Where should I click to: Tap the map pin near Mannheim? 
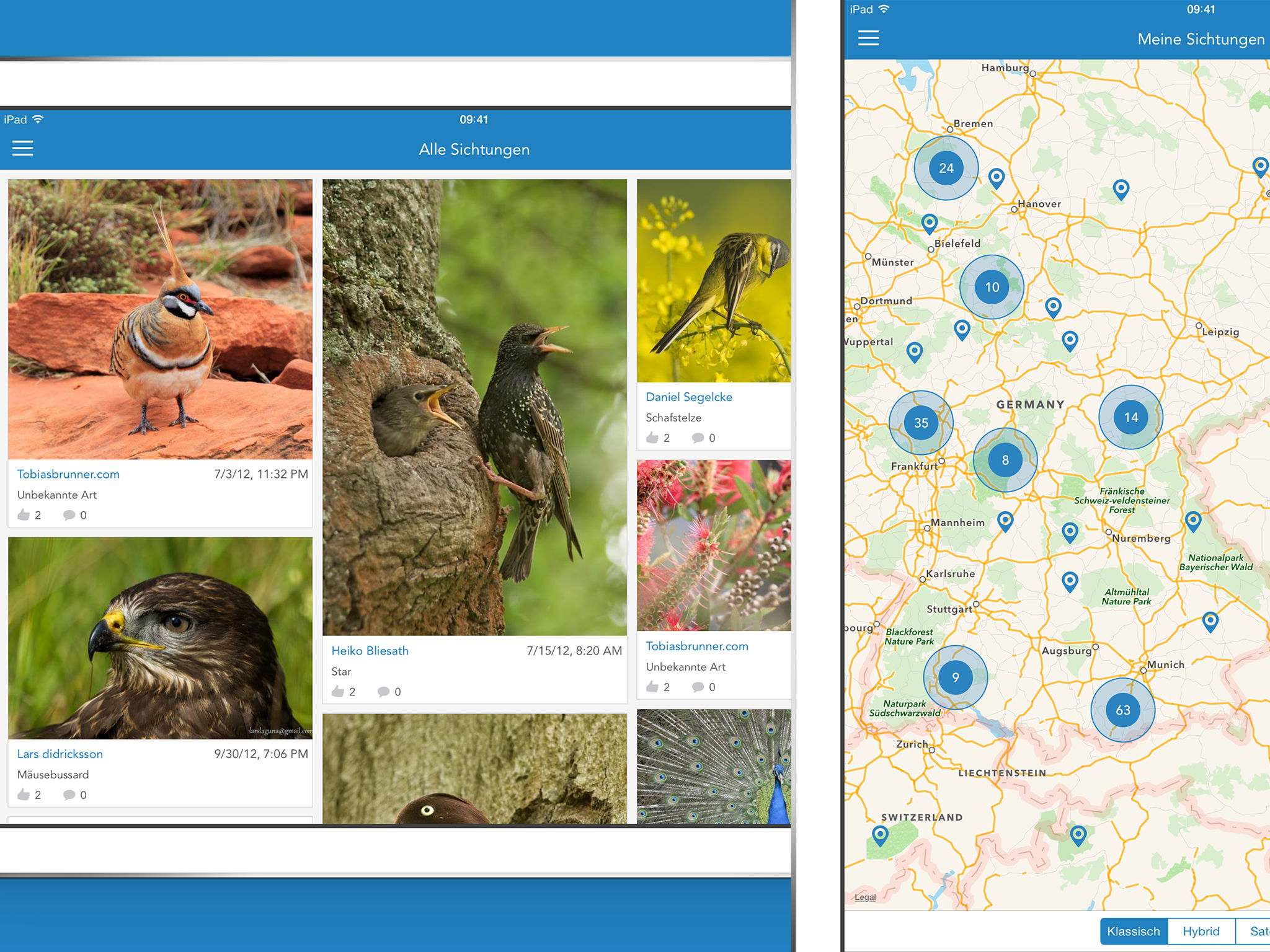(1005, 521)
